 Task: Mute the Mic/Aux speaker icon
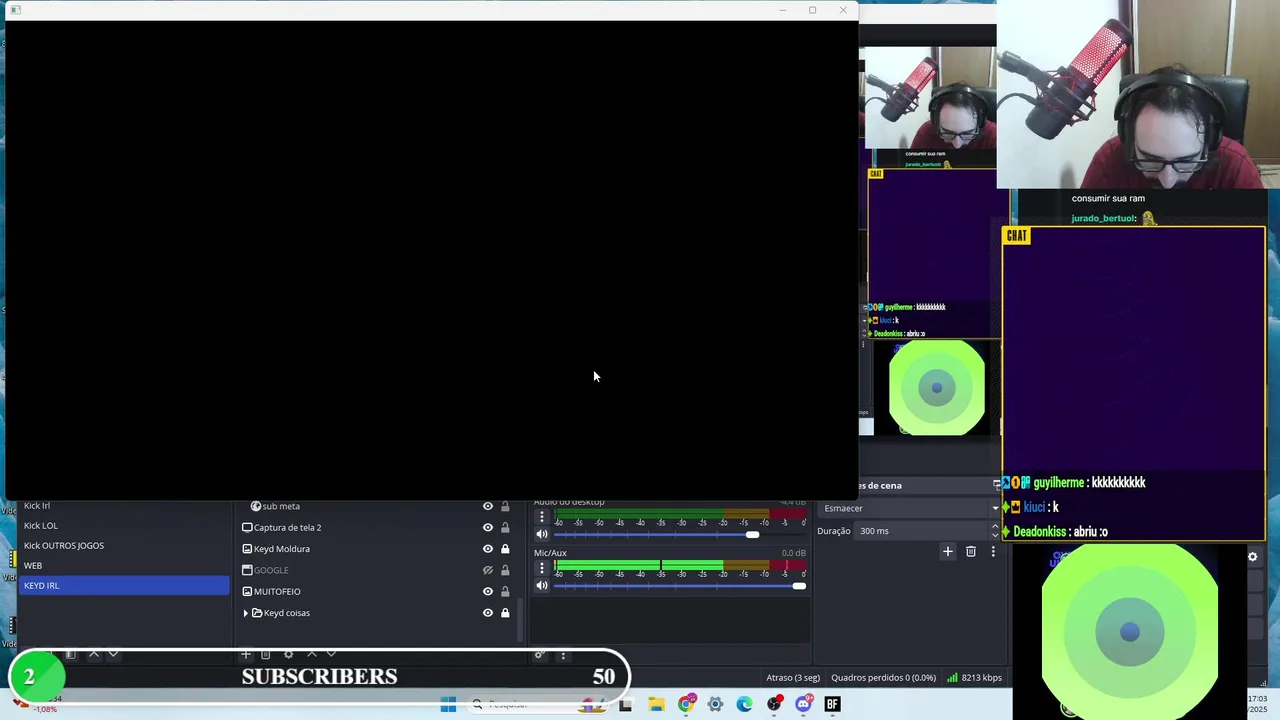[x=542, y=585]
